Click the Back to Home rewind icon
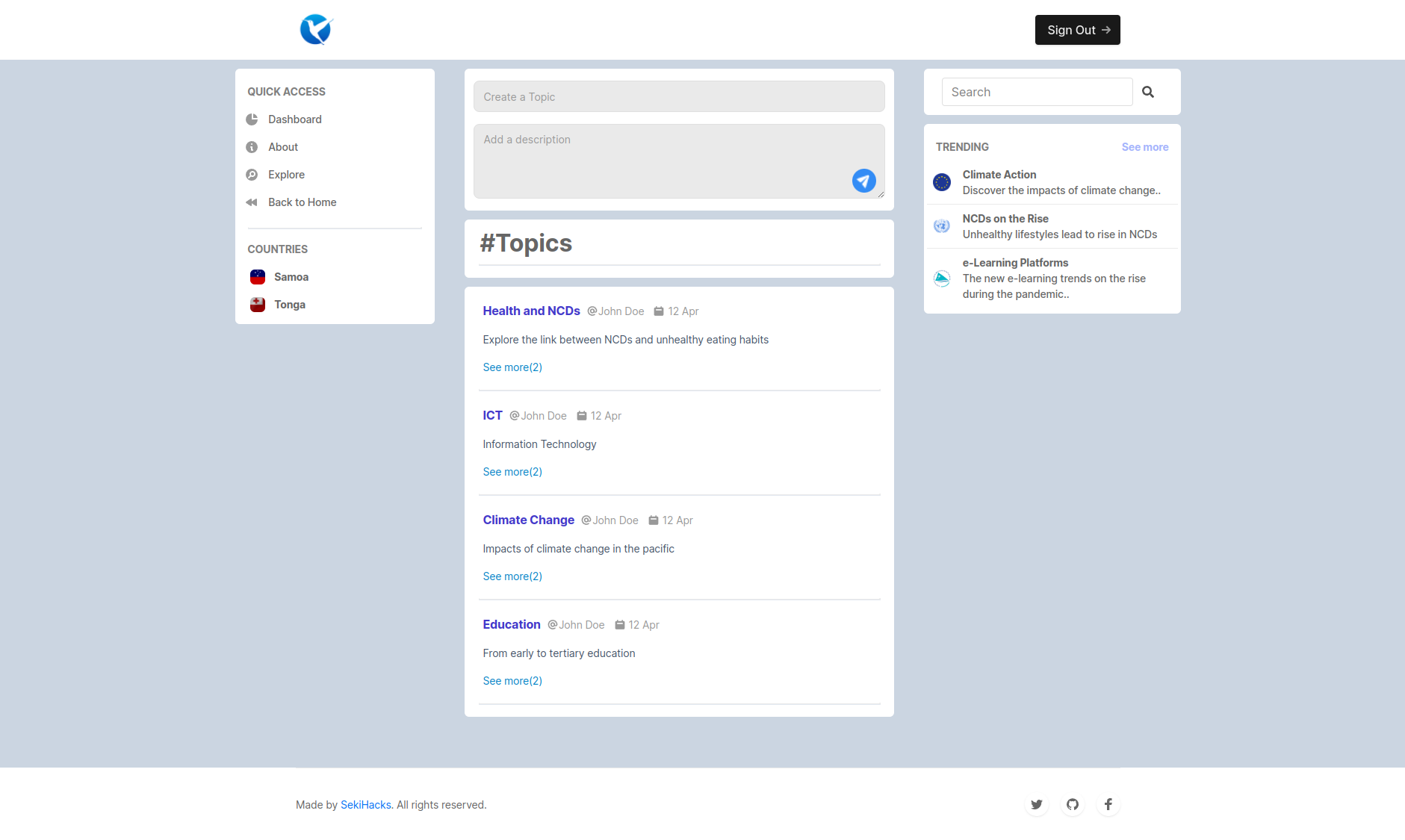This screenshot has height=840, width=1405. (x=252, y=202)
